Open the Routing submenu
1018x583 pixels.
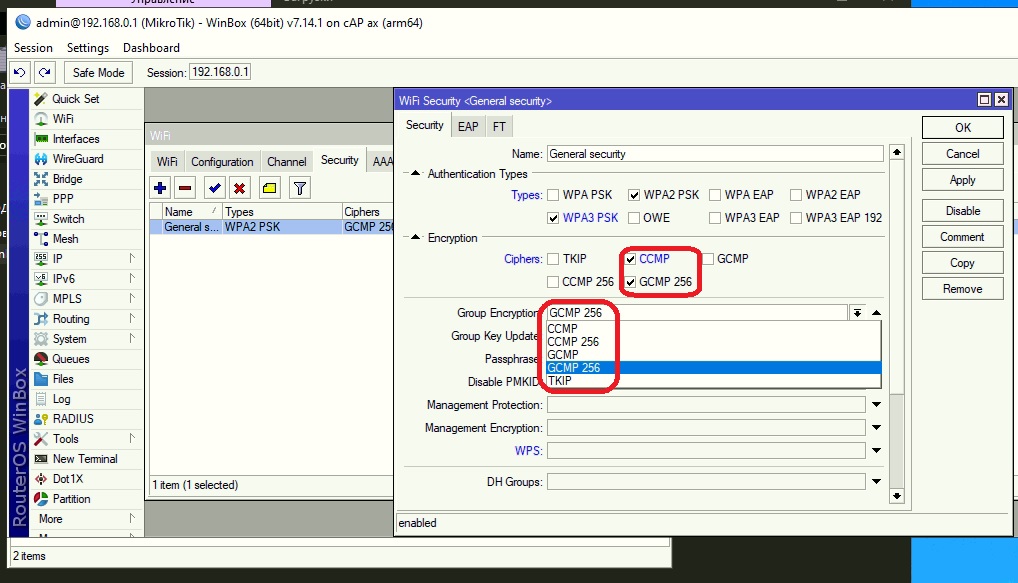[71, 319]
